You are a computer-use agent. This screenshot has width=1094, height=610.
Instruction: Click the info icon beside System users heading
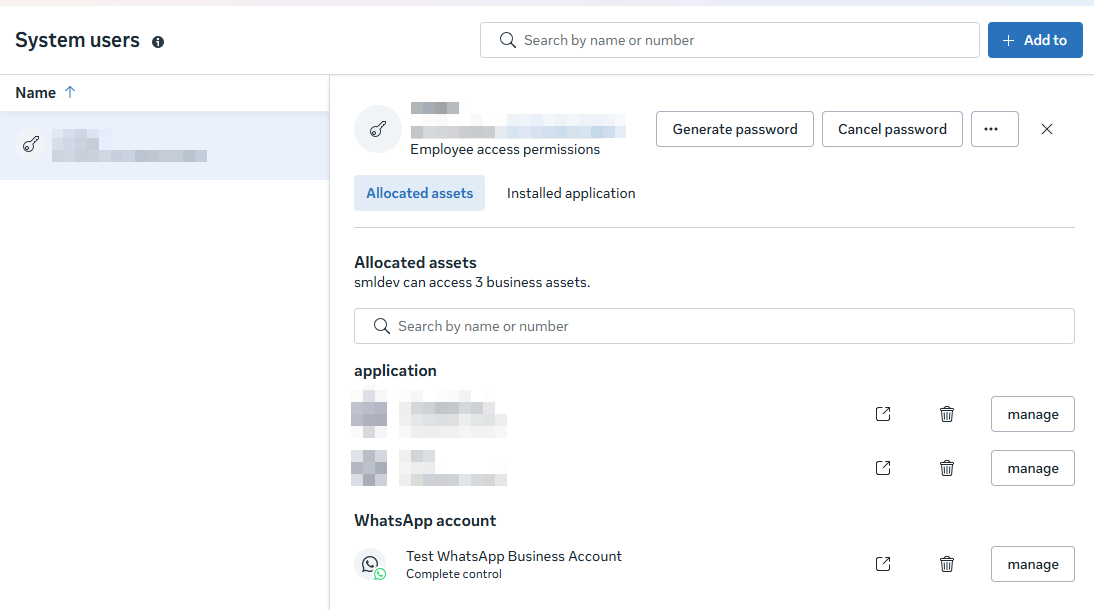pos(157,40)
